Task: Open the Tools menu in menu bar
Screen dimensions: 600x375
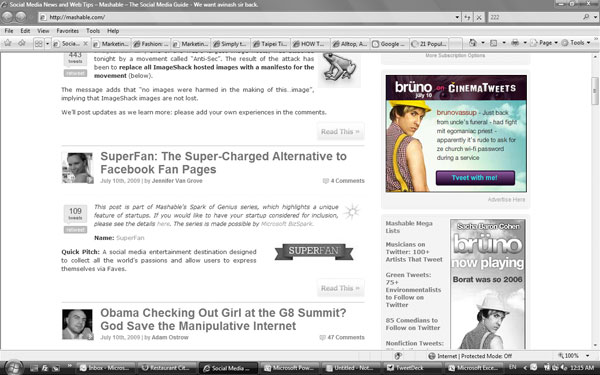Action: coord(93,31)
